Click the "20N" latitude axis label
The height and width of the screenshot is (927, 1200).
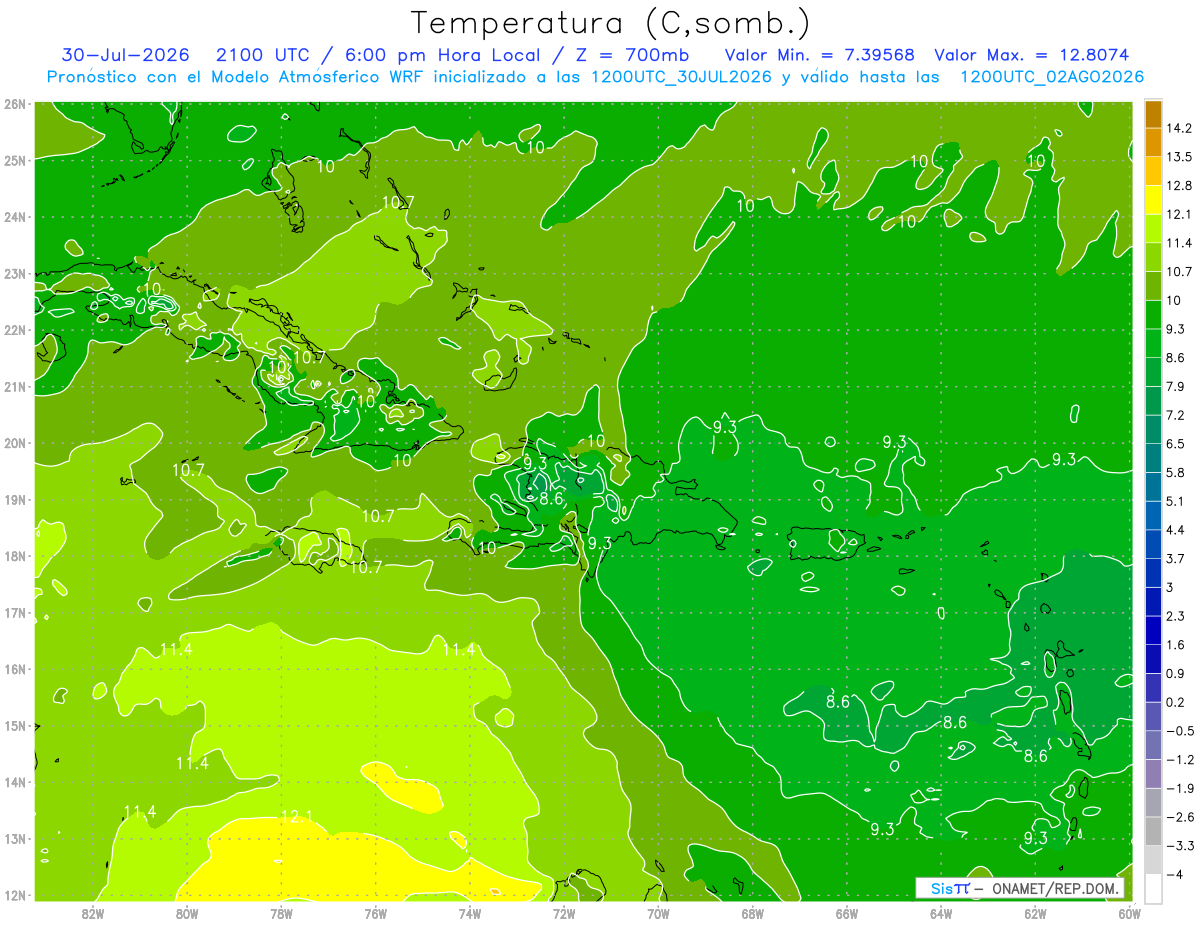(x=14, y=443)
